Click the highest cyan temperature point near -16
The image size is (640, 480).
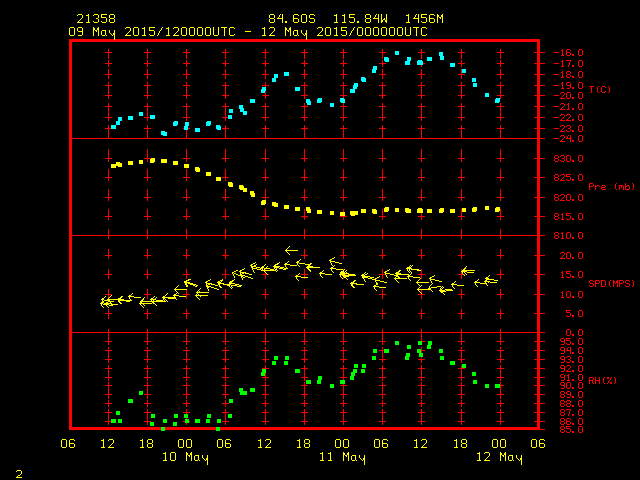[397, 53]
